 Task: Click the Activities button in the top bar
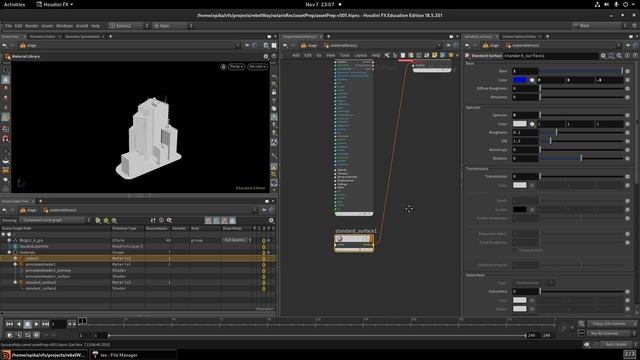14,4
